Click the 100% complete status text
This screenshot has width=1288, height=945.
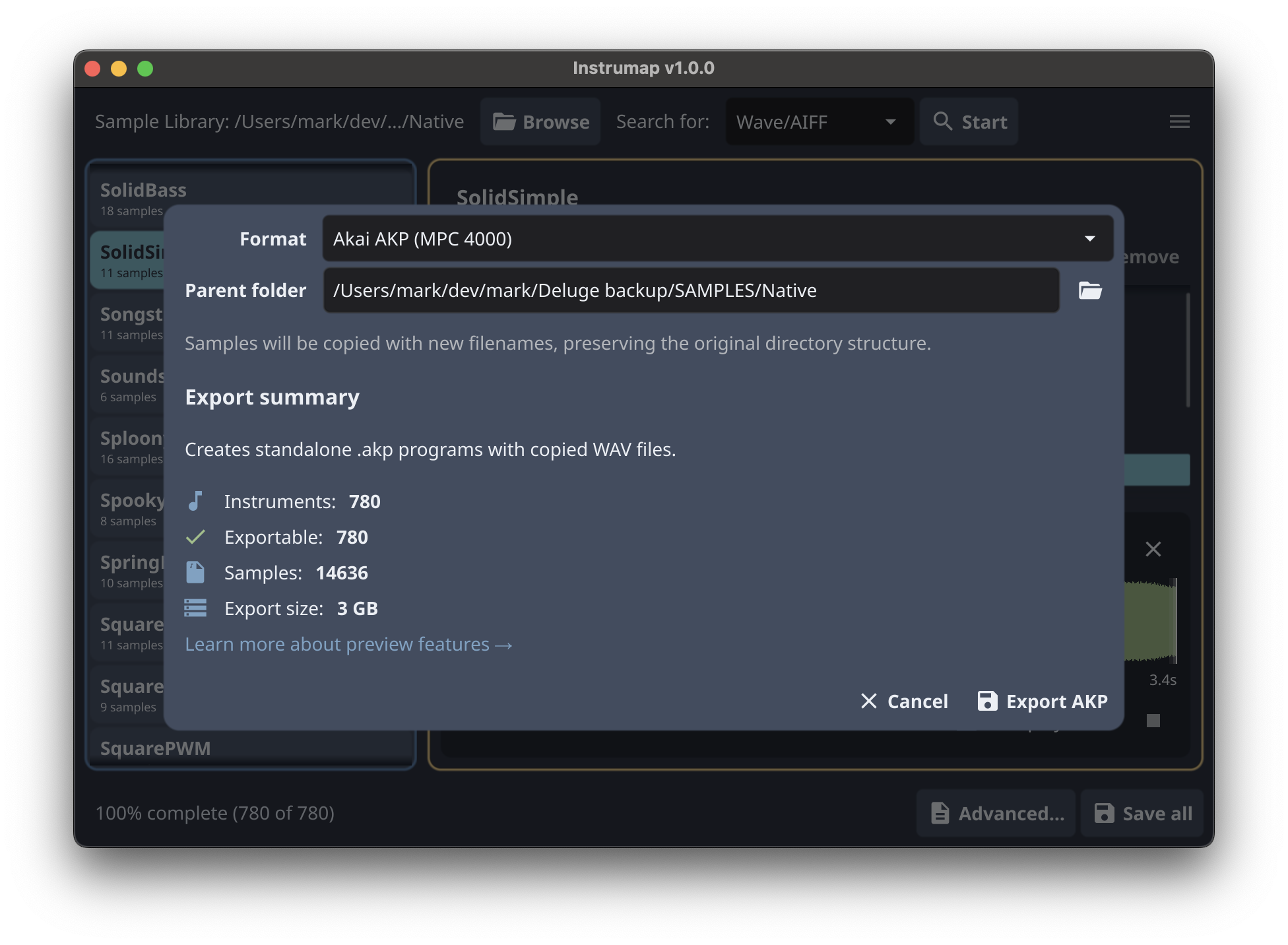click(215, 813)
